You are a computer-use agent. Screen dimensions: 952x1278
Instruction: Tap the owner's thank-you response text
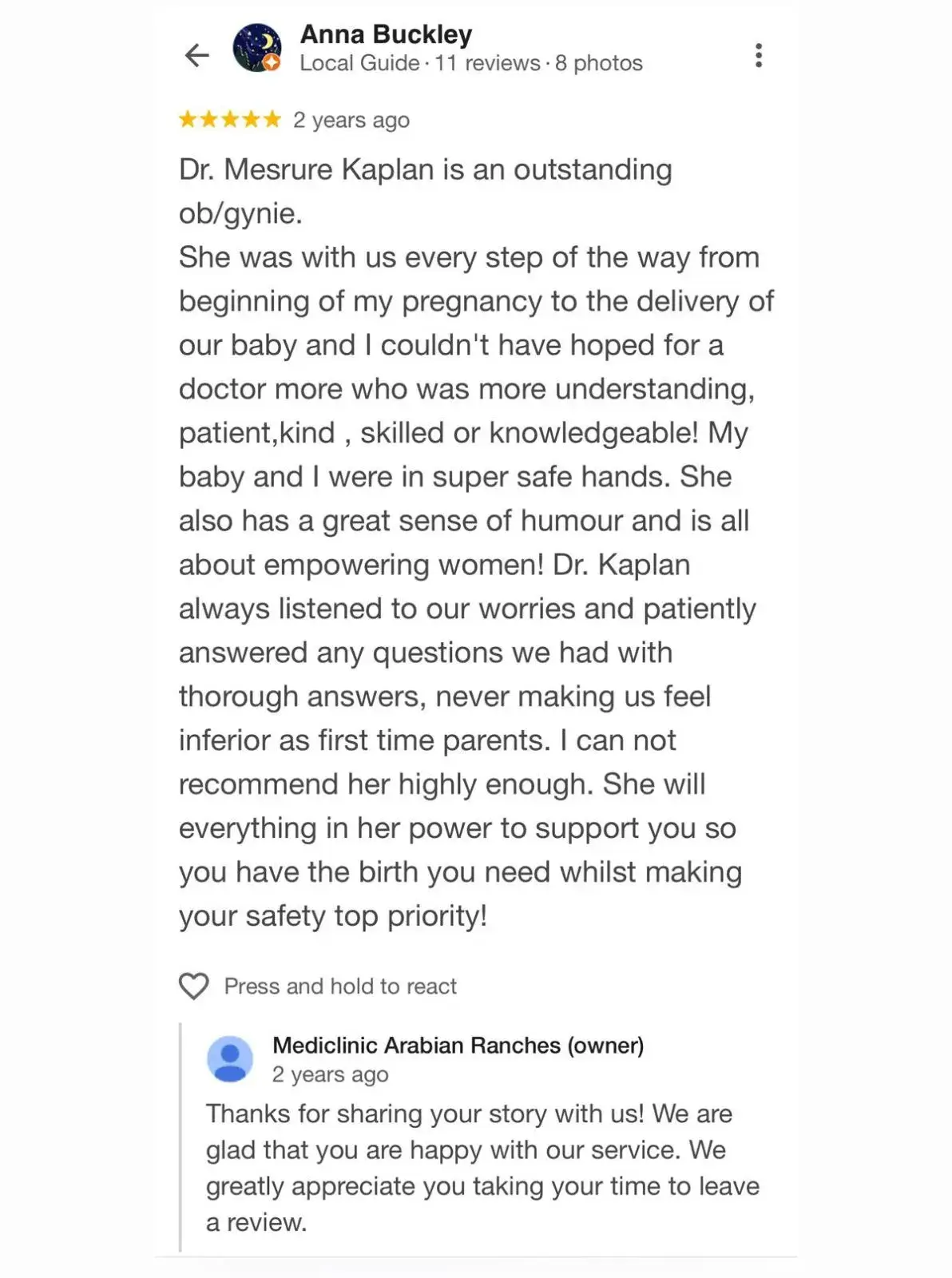[482, 1168]
